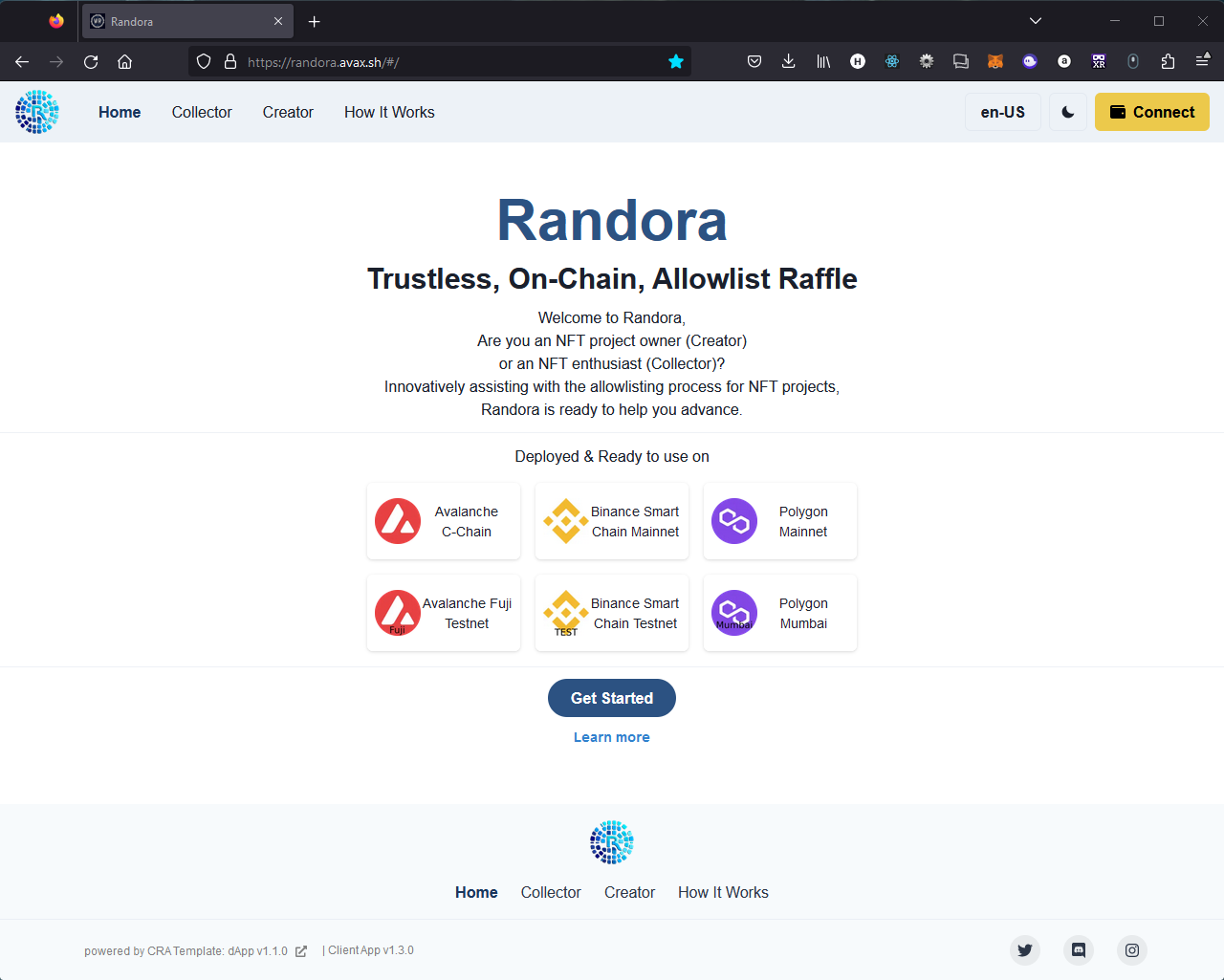Open the Firefox View icon
This screenshot has height=980, width=1224.
coord(56,21)
